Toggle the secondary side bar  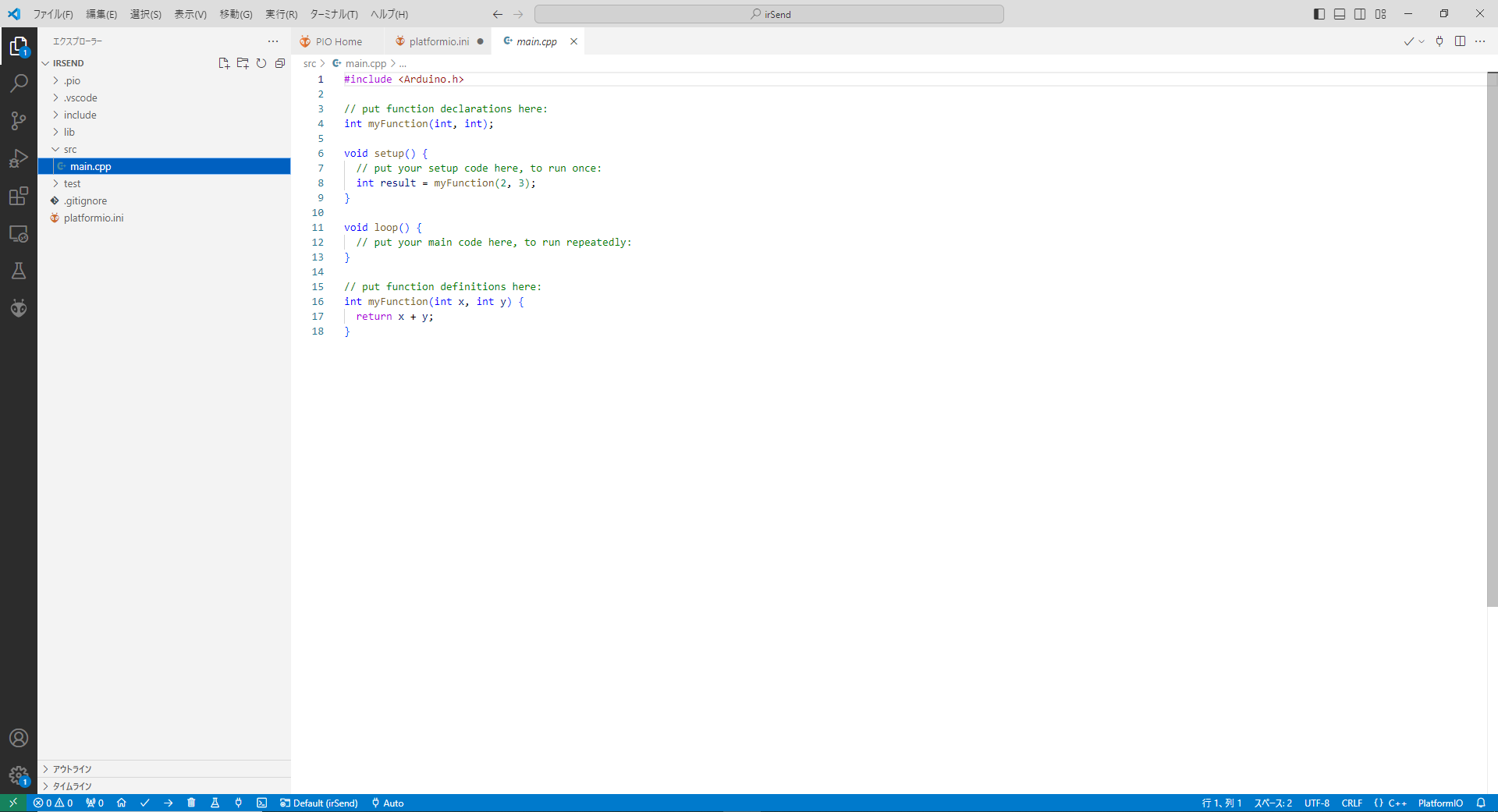(x=1360, y=14)
